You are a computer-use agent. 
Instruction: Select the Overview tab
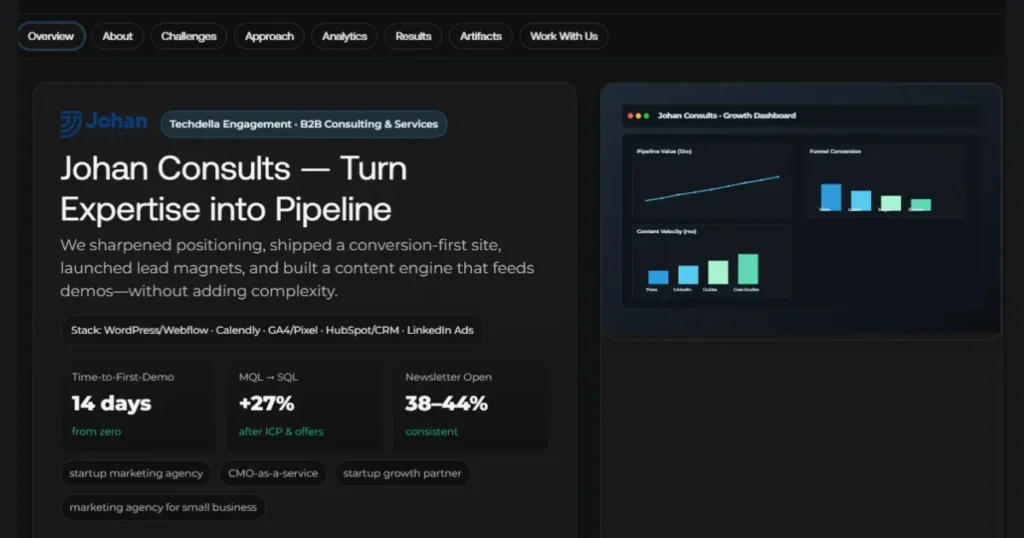coord(51,37)
